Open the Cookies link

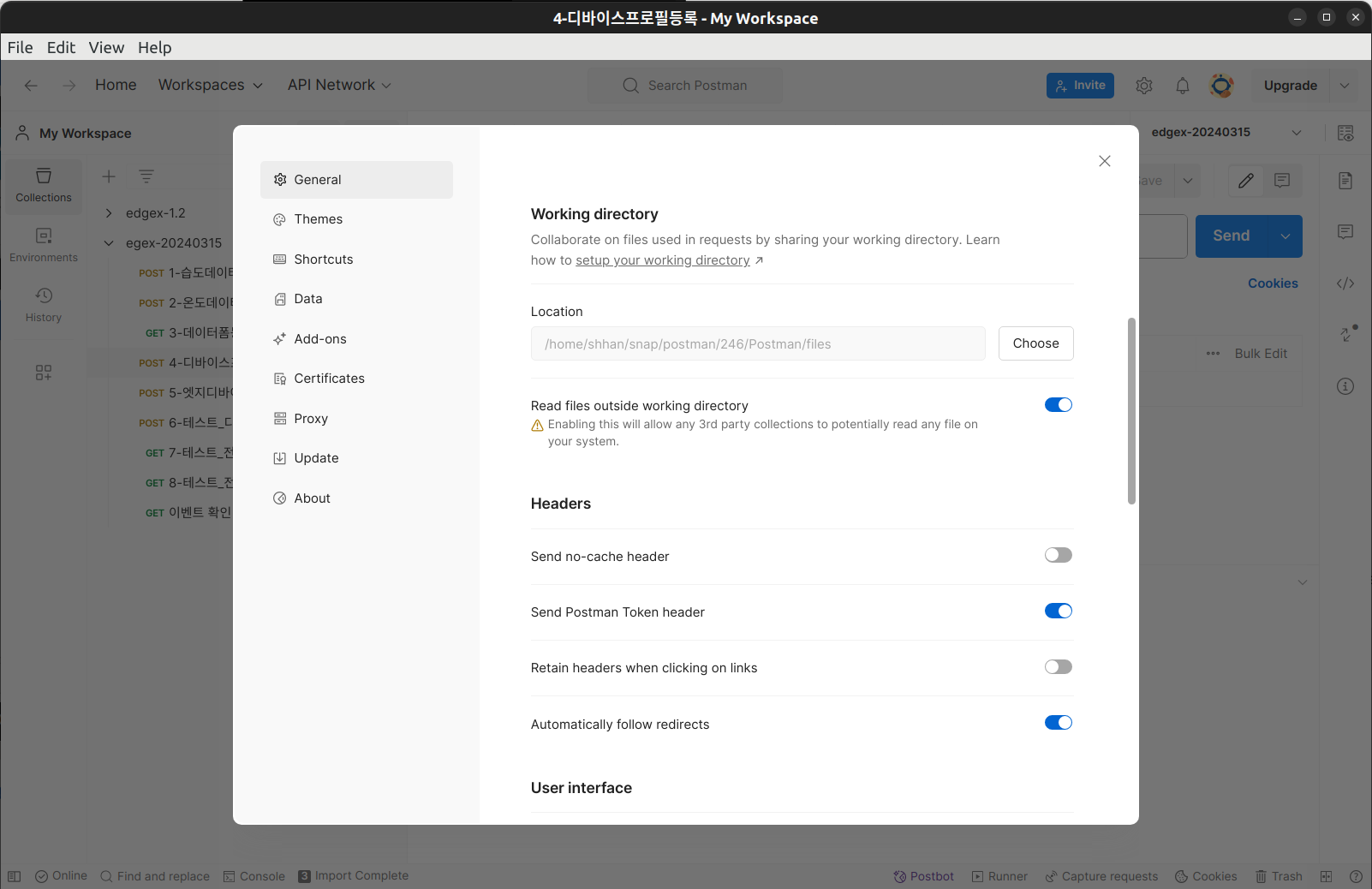pos(1273,283)
